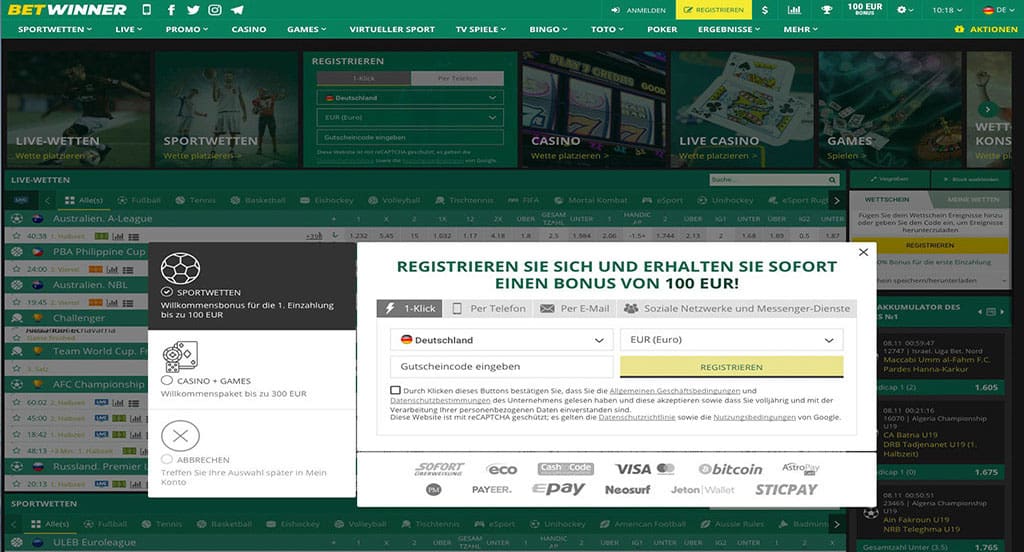This screenshot has width=1024, height=552.
Task: Click the eco payment logo
Action: 502,469
